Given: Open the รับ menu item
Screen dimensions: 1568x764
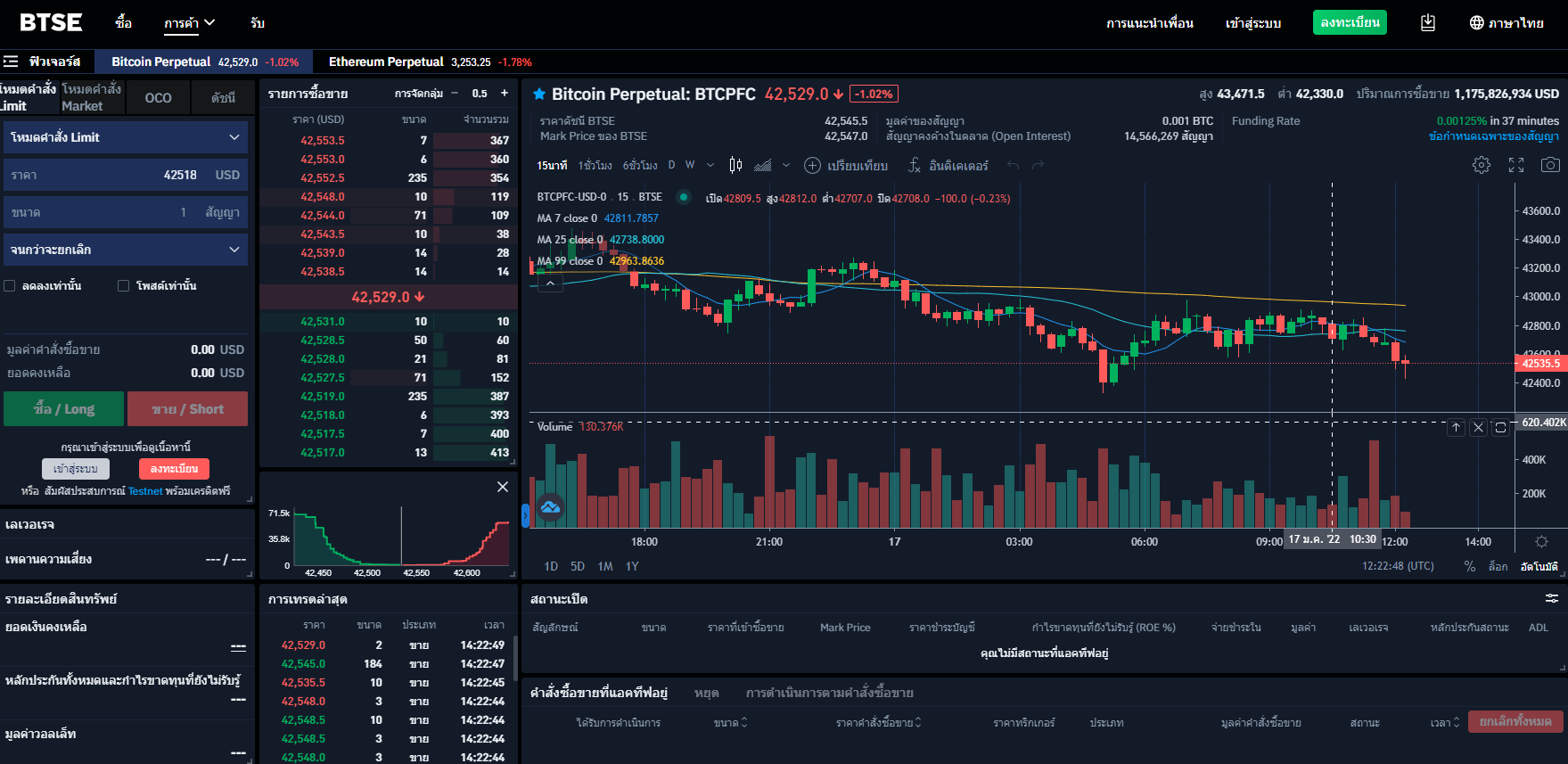Looking at the screenshot, I should (258, 23).
